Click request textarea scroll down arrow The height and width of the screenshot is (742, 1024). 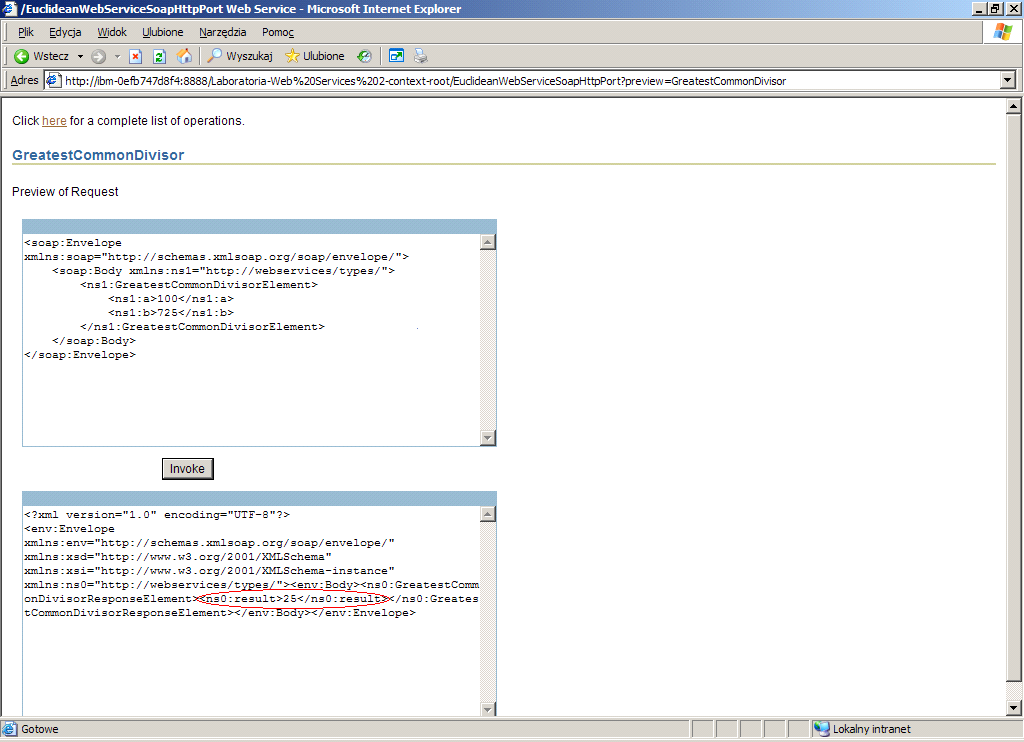488,438
